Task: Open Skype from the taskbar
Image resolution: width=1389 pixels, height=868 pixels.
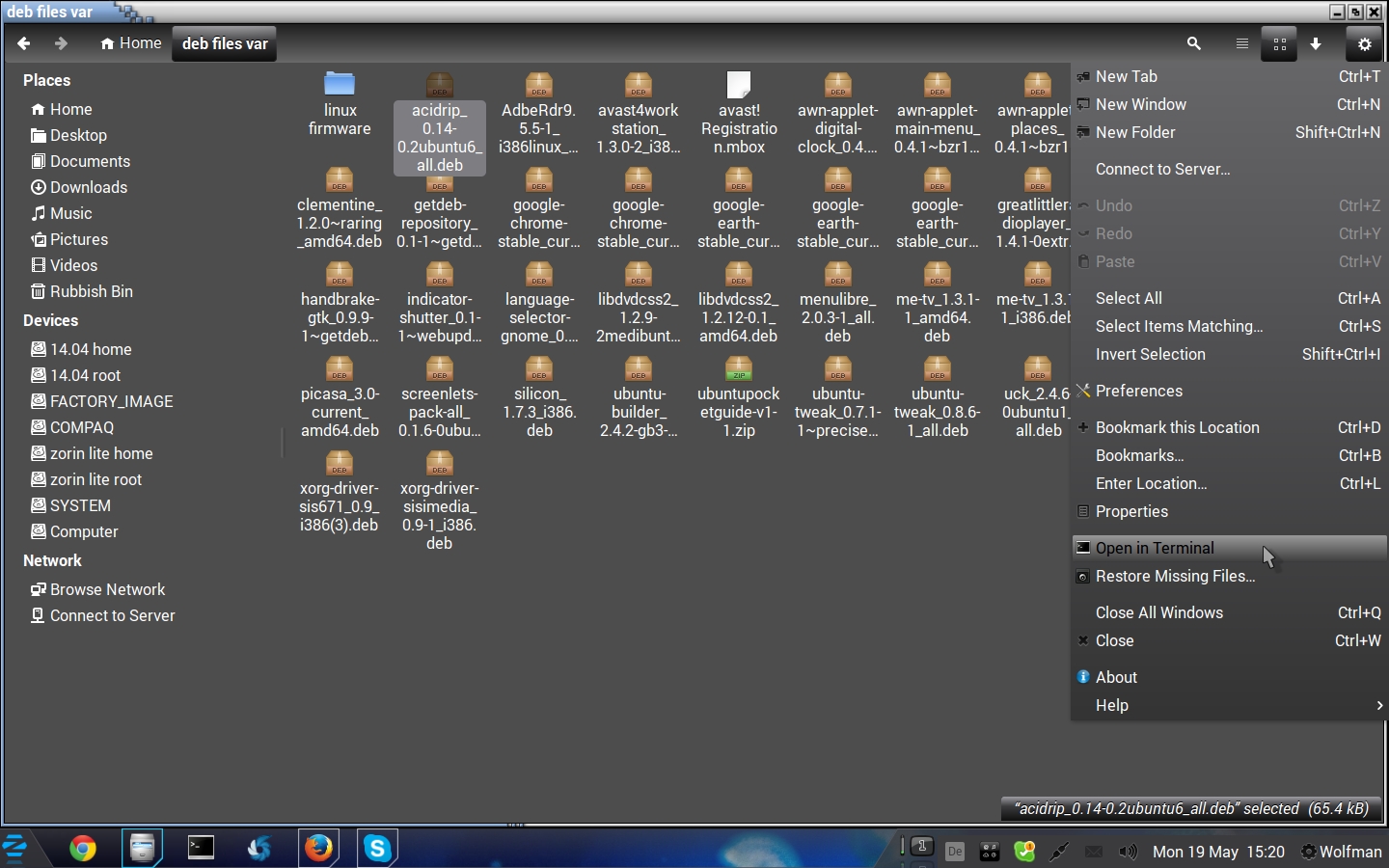Action: coord(377,848)
